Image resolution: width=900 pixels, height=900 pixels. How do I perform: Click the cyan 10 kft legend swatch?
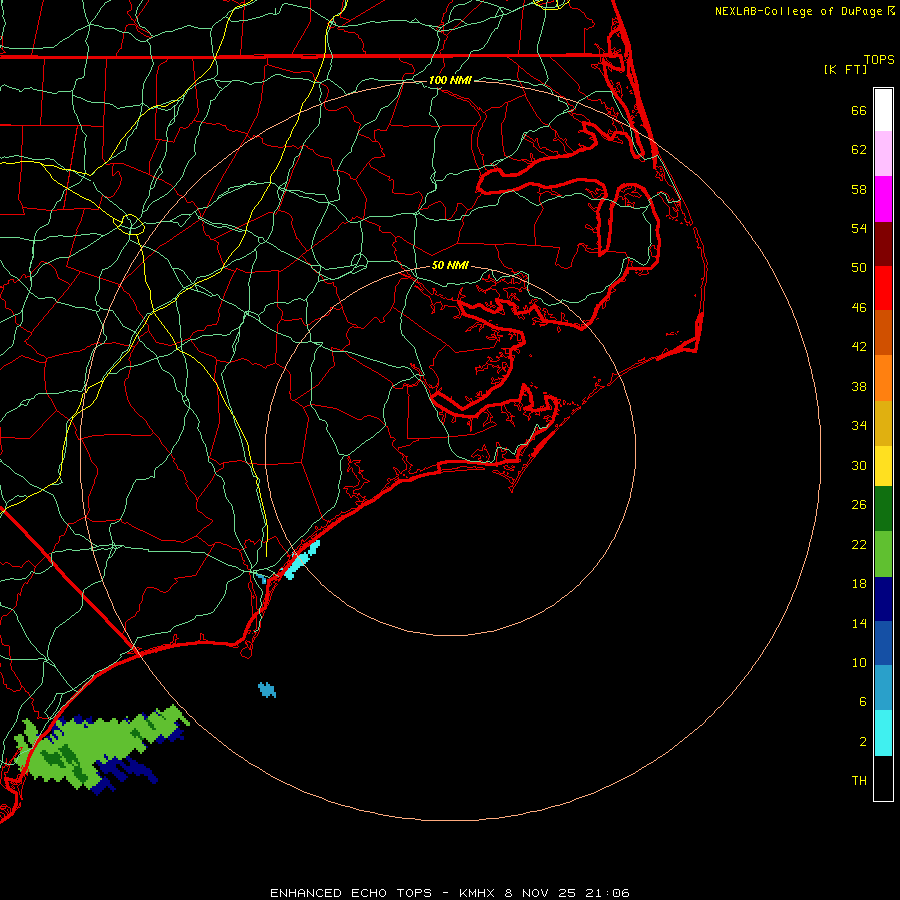tap(883, 733)
